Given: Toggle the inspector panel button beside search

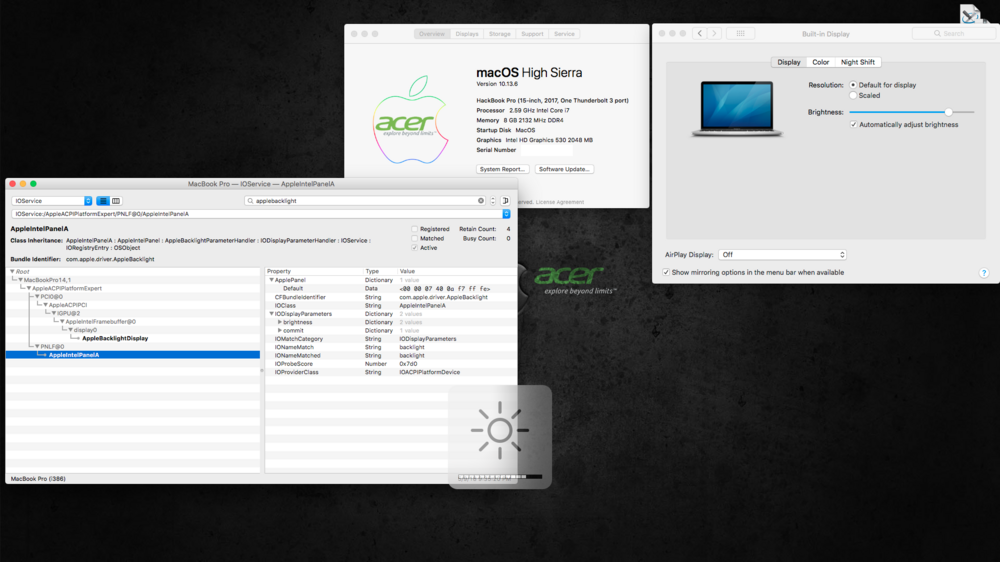Looking at the screenshot, I should coord(505,201).
